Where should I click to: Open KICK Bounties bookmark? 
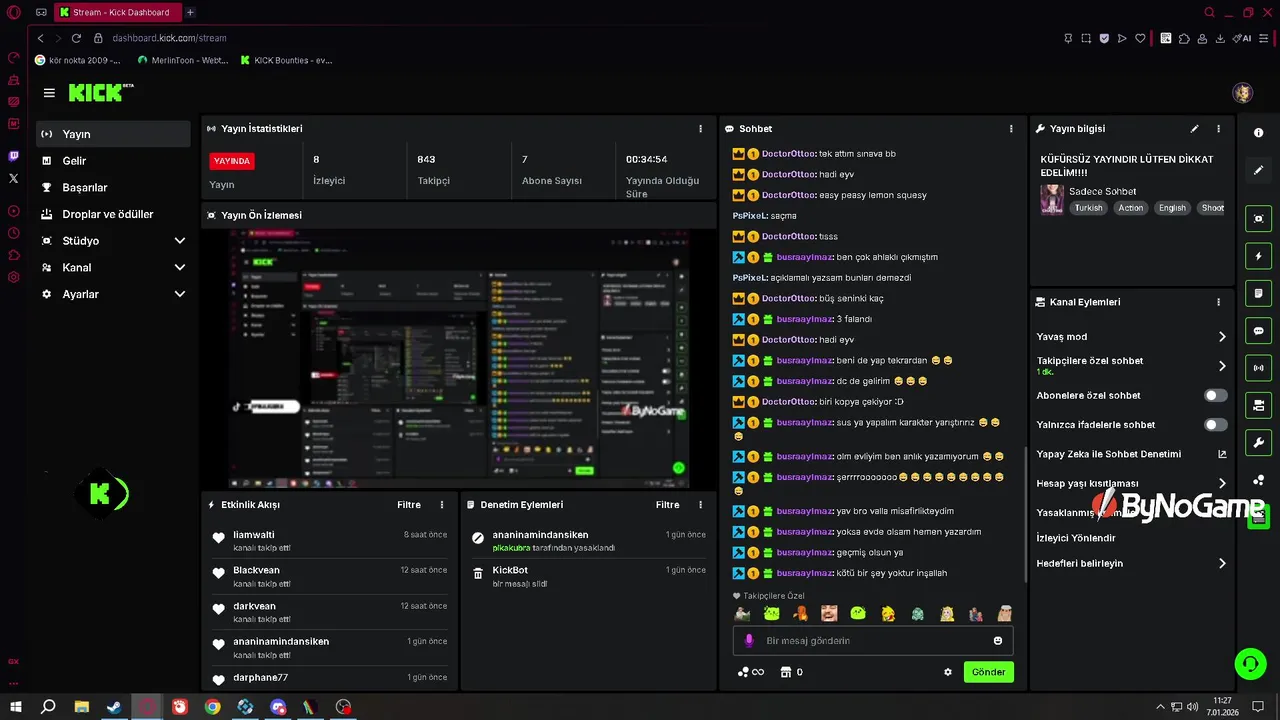[286, 60]
